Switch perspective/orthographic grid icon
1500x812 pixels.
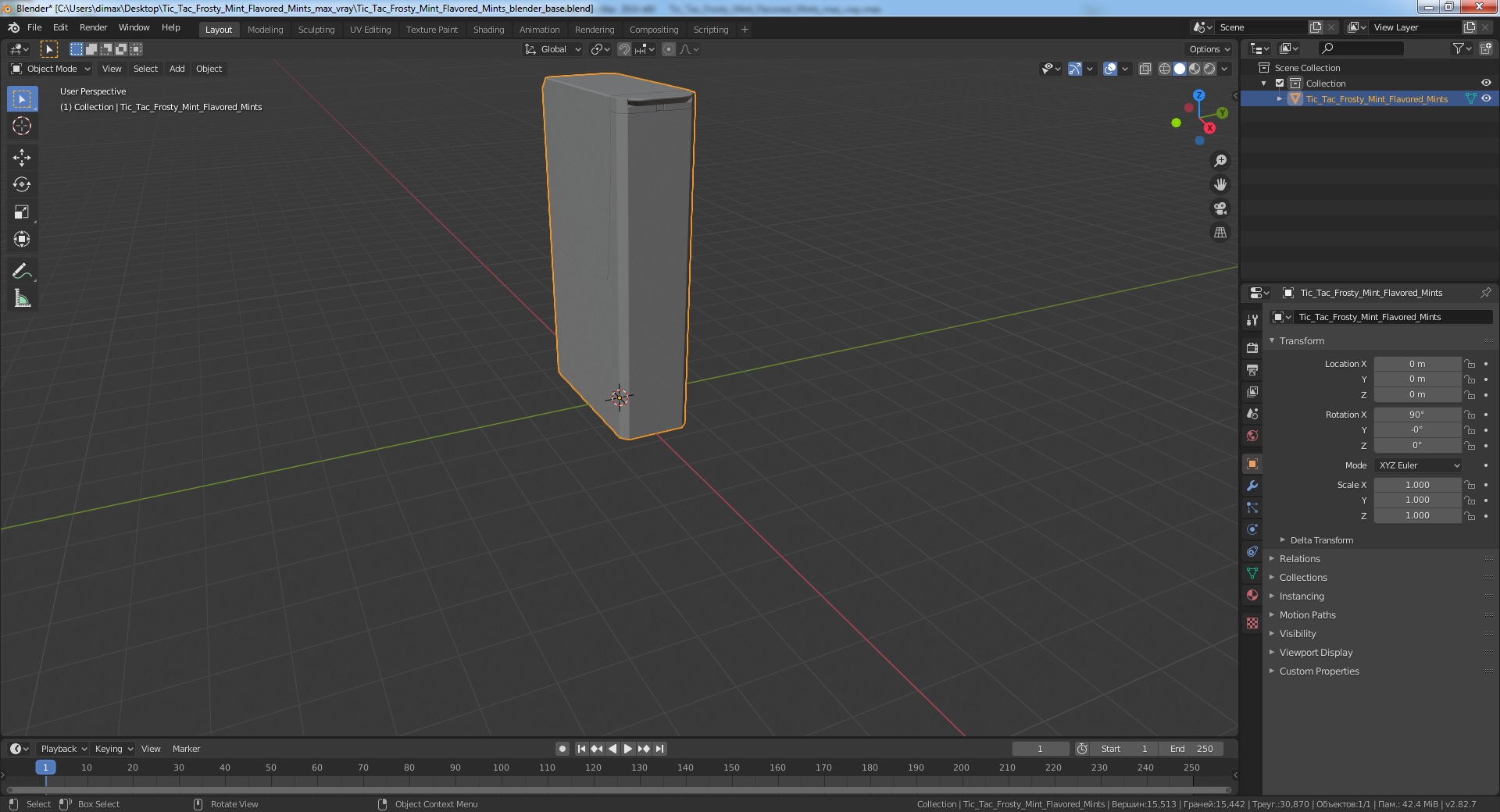(x=1220, y=233)
